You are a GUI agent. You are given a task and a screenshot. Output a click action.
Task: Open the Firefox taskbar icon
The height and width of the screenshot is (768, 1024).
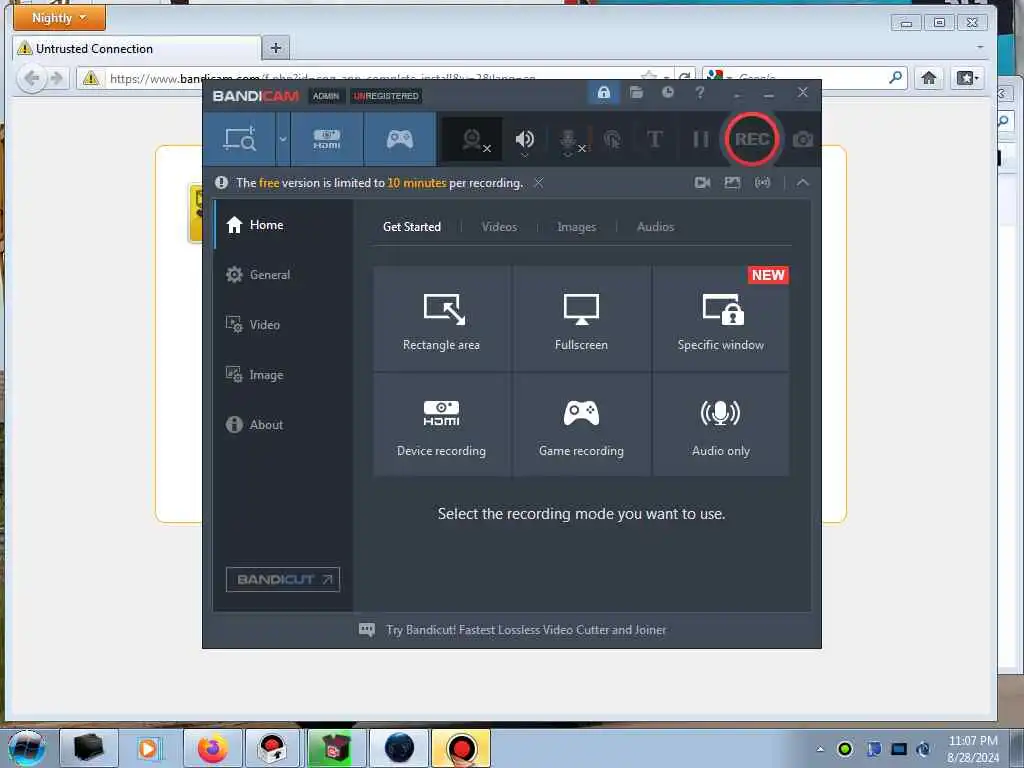click(x=212, y=748)
